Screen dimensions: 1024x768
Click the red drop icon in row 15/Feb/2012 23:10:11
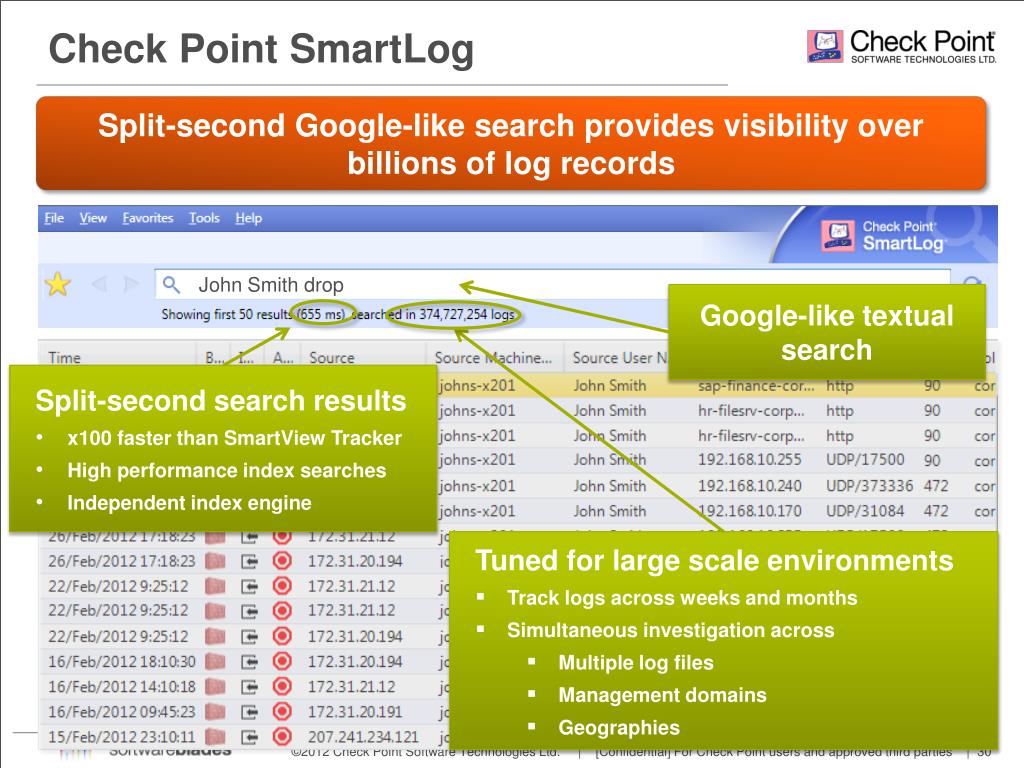pos(282,737)
